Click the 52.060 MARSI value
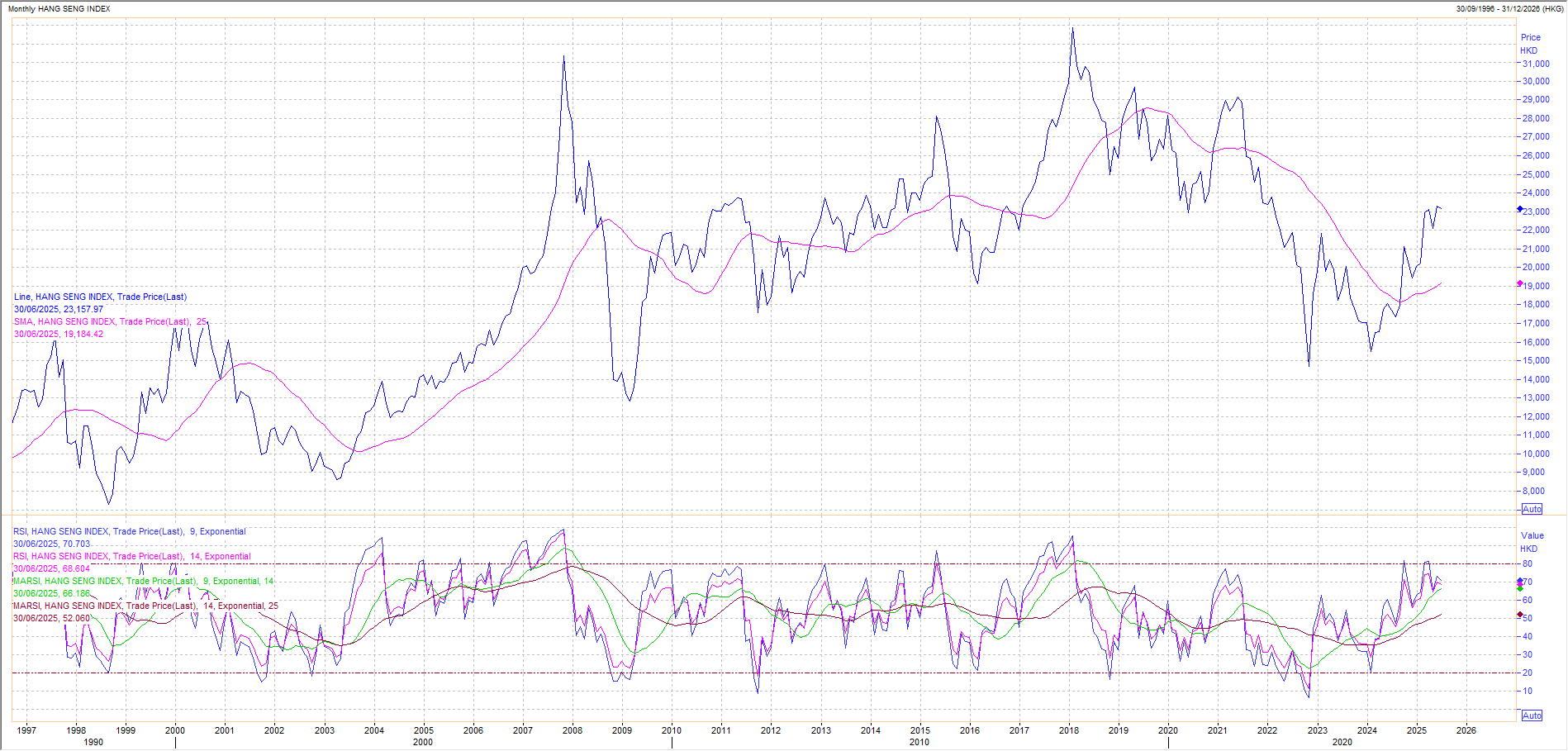This screenshot has width=1568, height=751. pos(77,618)
